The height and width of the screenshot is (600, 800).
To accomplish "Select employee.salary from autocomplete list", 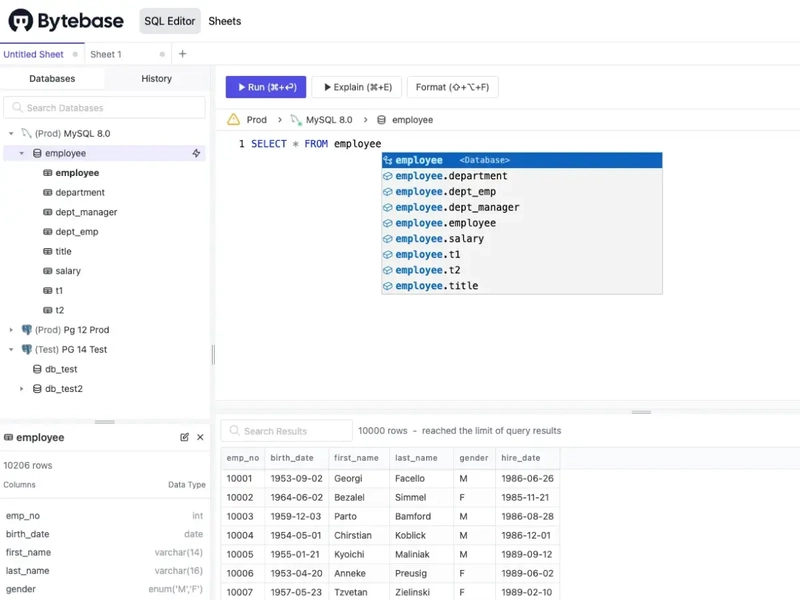I will pyautogui.click(x=439, y=239).
